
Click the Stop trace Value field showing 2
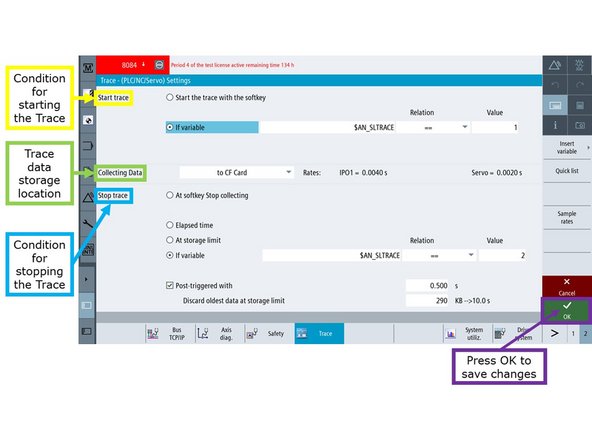pyautogui.click(x=503, y=255)
